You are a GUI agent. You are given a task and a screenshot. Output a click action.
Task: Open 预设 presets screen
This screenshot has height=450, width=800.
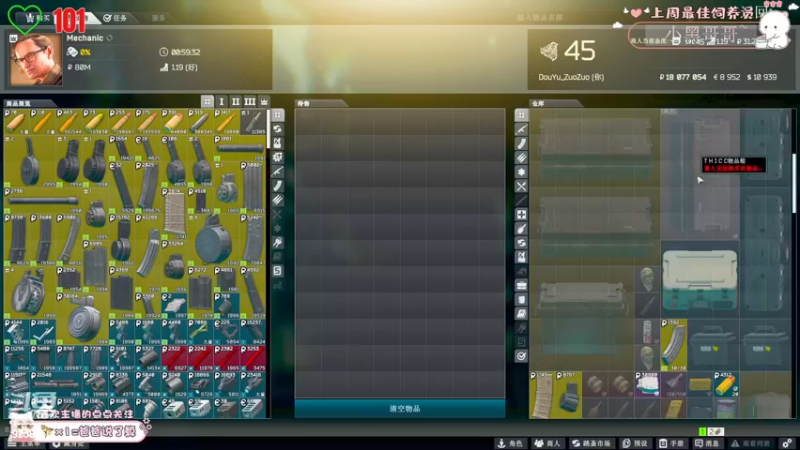tap(635, 443)
